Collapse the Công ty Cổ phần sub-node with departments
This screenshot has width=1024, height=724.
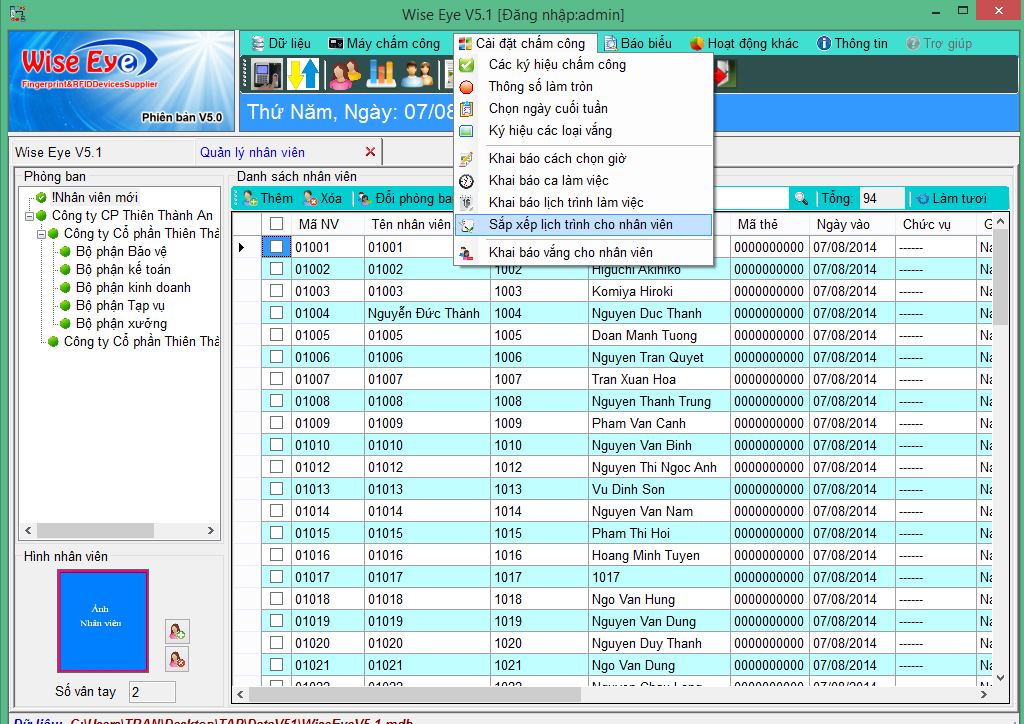(x=41, y=234)
